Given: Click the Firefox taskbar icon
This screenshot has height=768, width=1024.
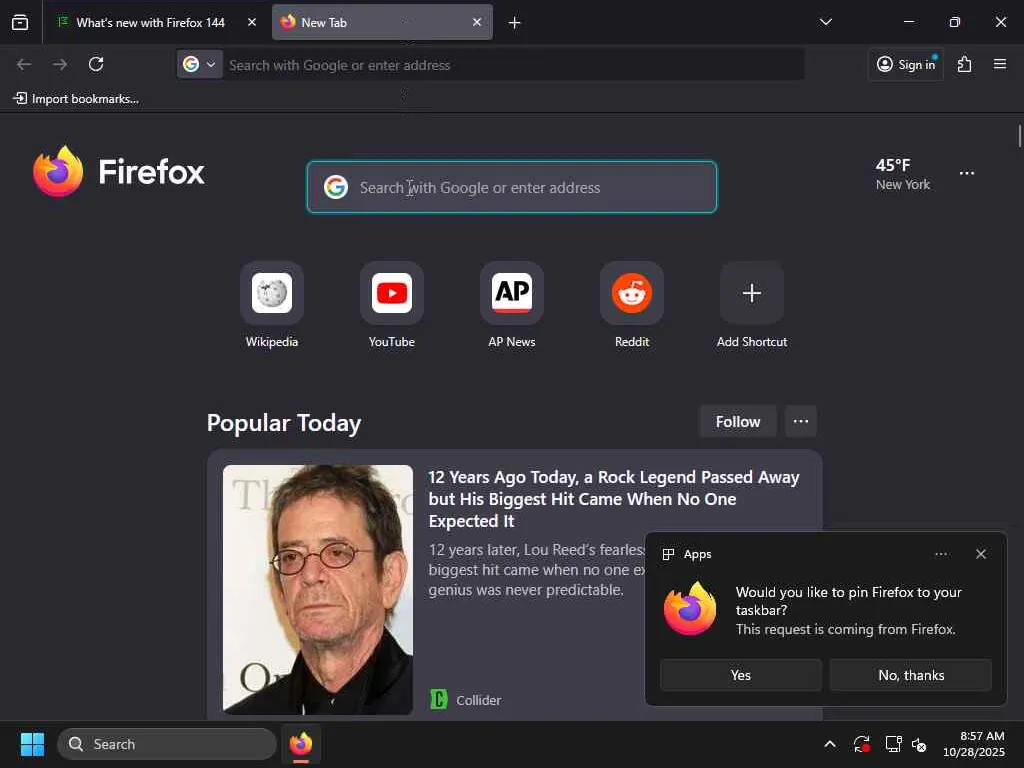Looking at the screenshot, I should (x=301, y=744).
